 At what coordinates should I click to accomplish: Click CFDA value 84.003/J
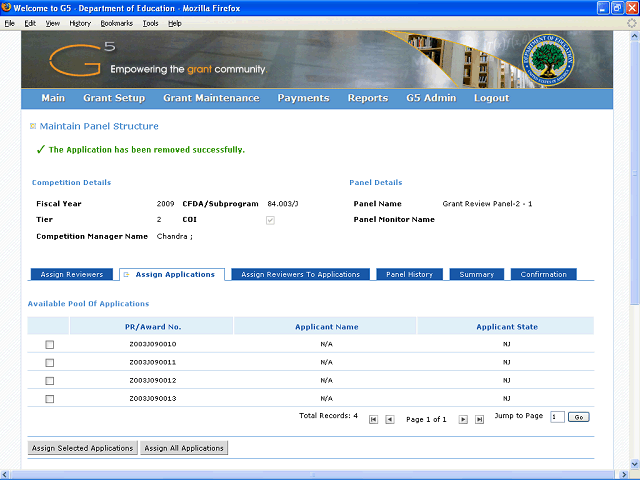283,204
